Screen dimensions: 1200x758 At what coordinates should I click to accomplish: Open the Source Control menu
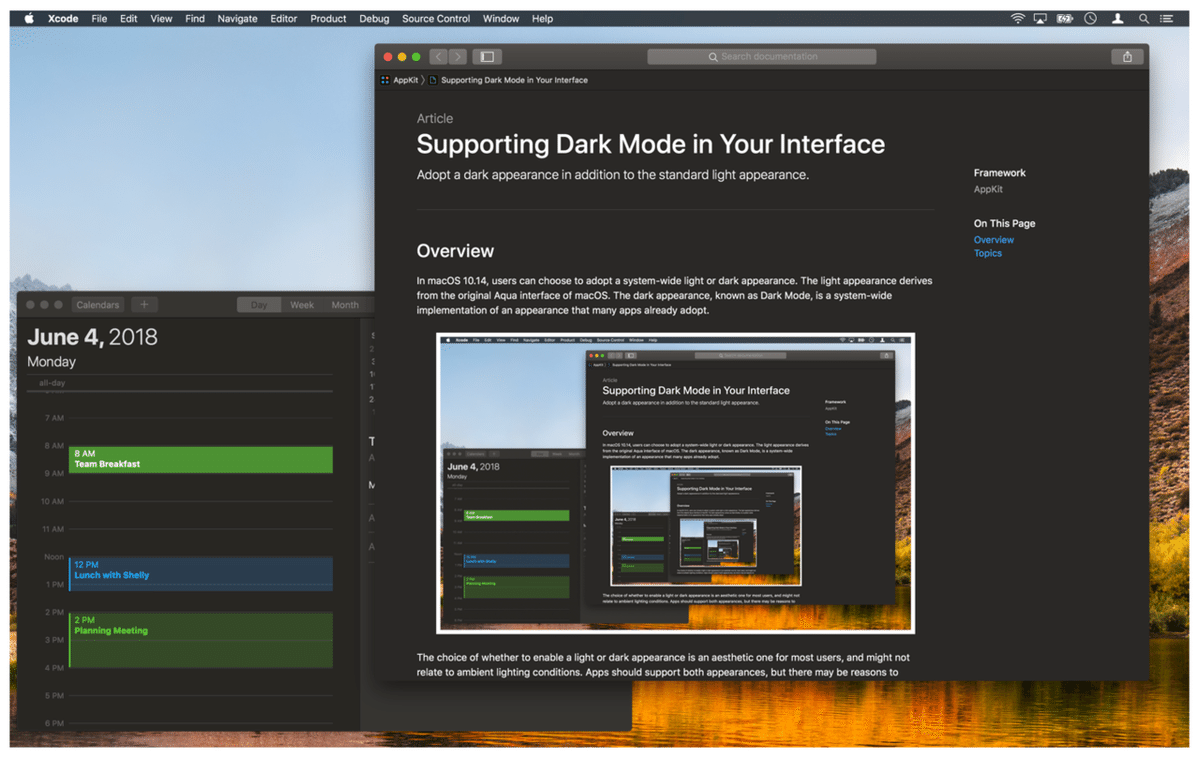coord(436,19)
